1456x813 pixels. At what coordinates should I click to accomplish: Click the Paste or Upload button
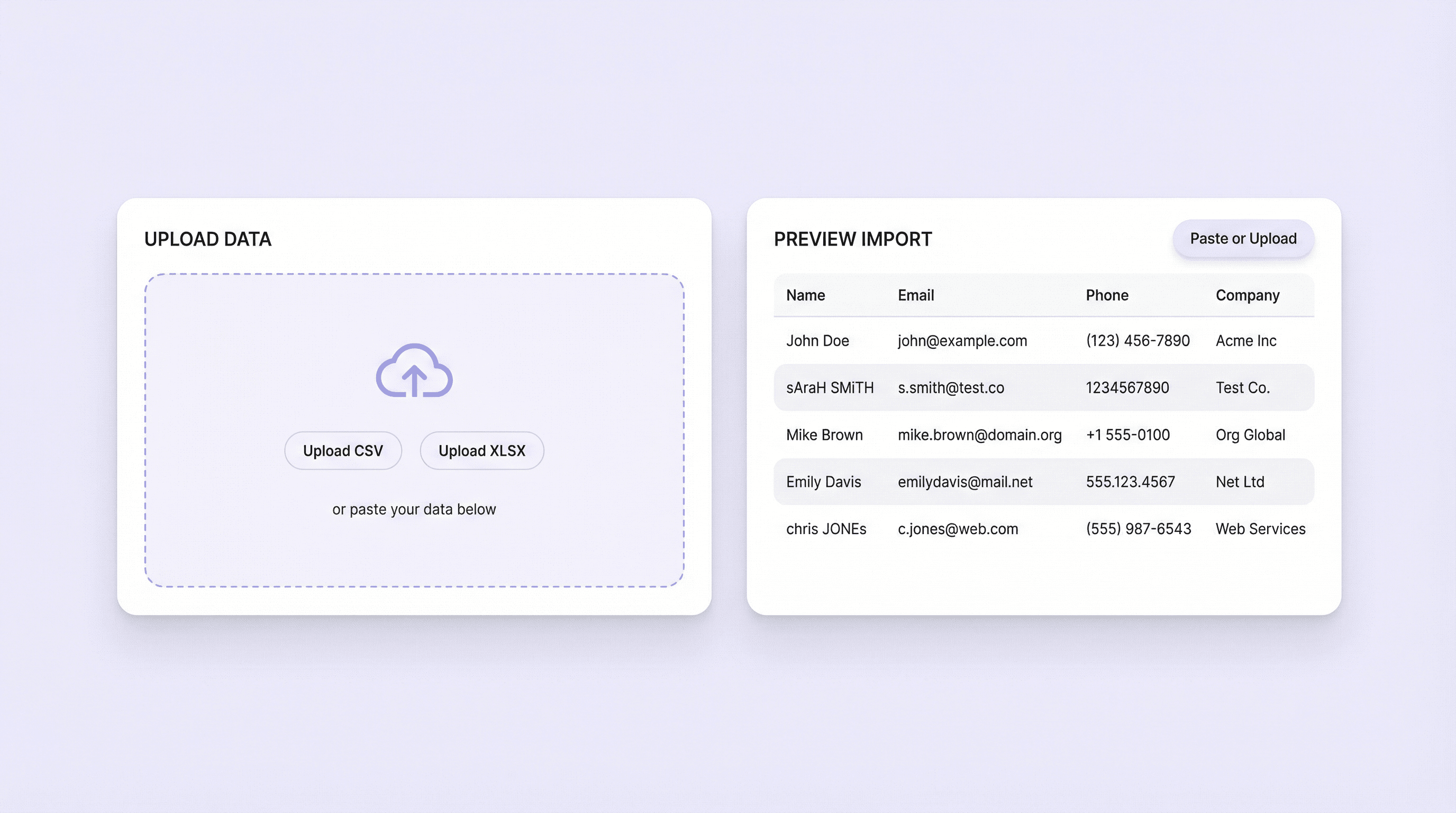tap(1243, 239)
